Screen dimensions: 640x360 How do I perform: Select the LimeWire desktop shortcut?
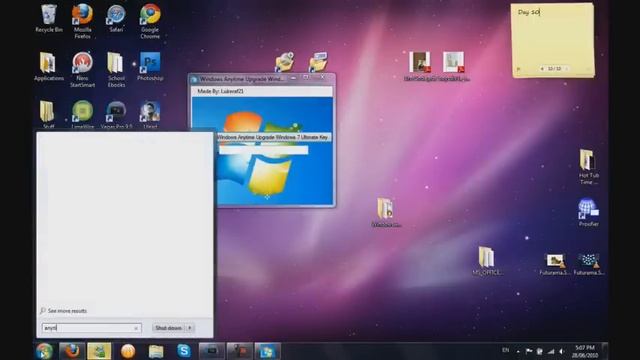(x=82, y=114)
